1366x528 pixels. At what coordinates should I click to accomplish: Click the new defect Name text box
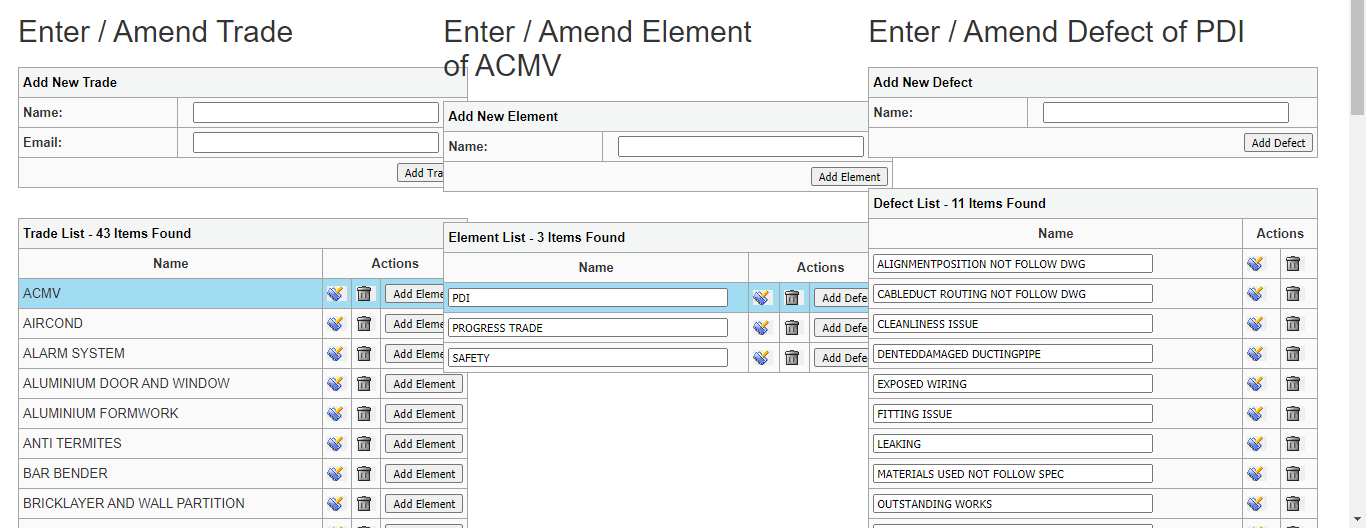tap(1165, 113)
